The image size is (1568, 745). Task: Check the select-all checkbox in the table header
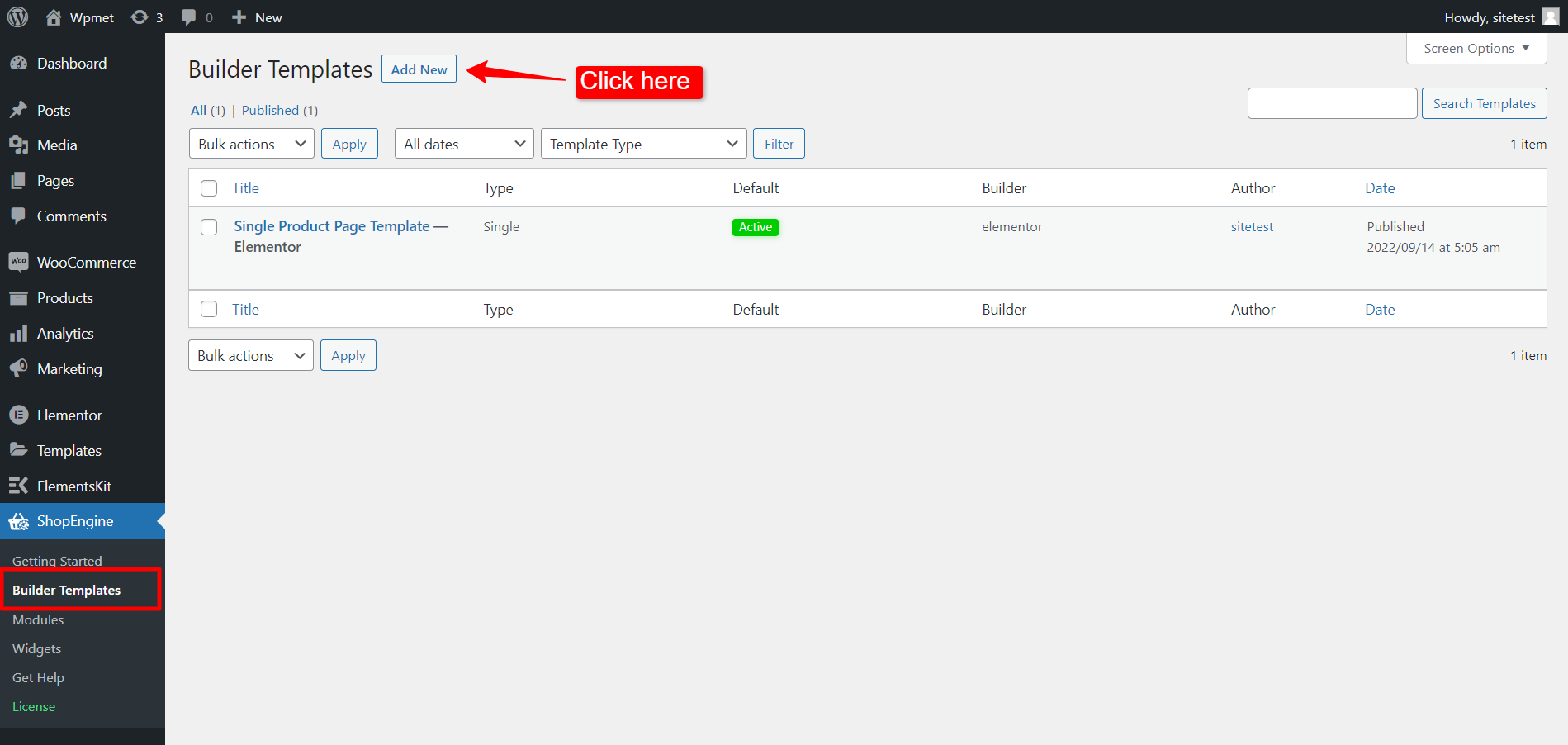(x=209, y=187)
